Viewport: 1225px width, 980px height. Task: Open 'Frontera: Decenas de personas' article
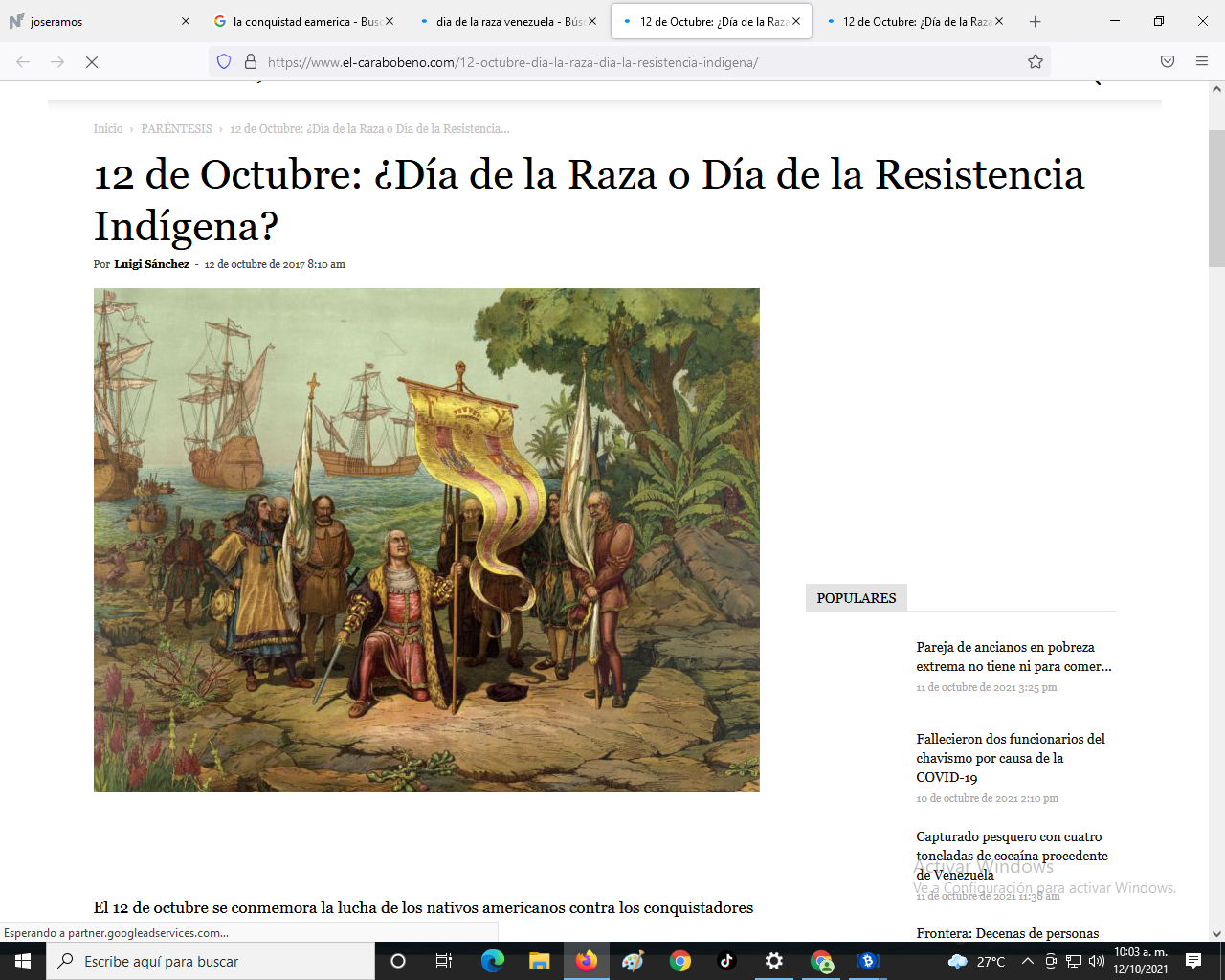click(x=1008, y=933)
